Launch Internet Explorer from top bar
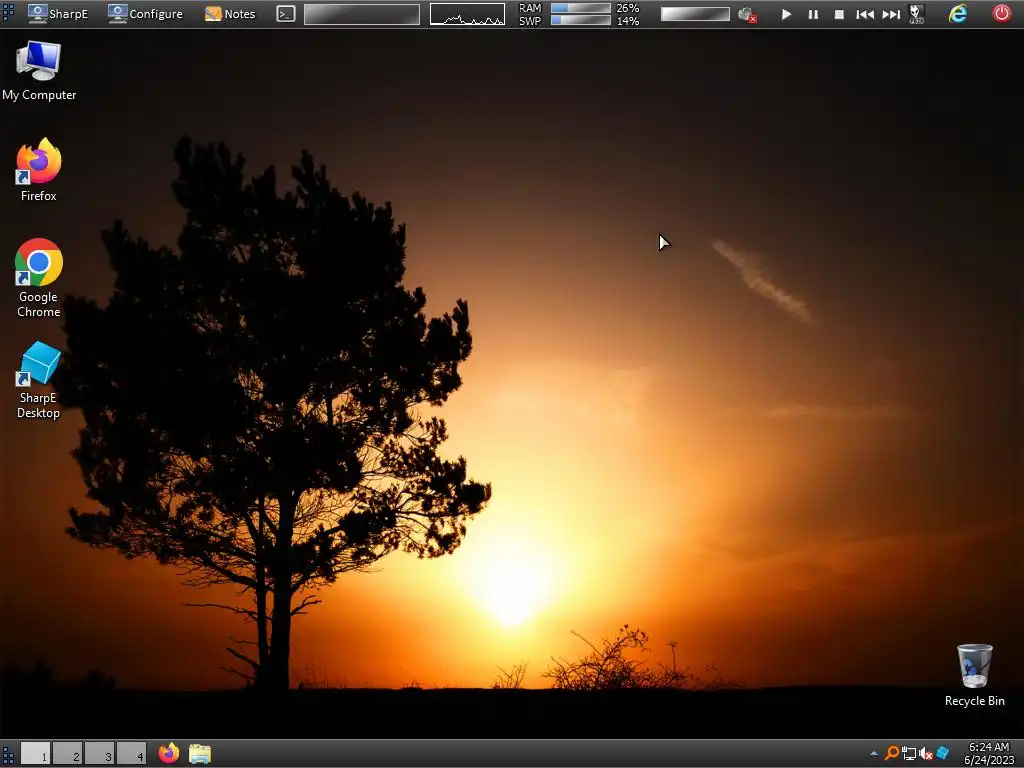This screenshot has width=1024, height=768. pos(957,13)
